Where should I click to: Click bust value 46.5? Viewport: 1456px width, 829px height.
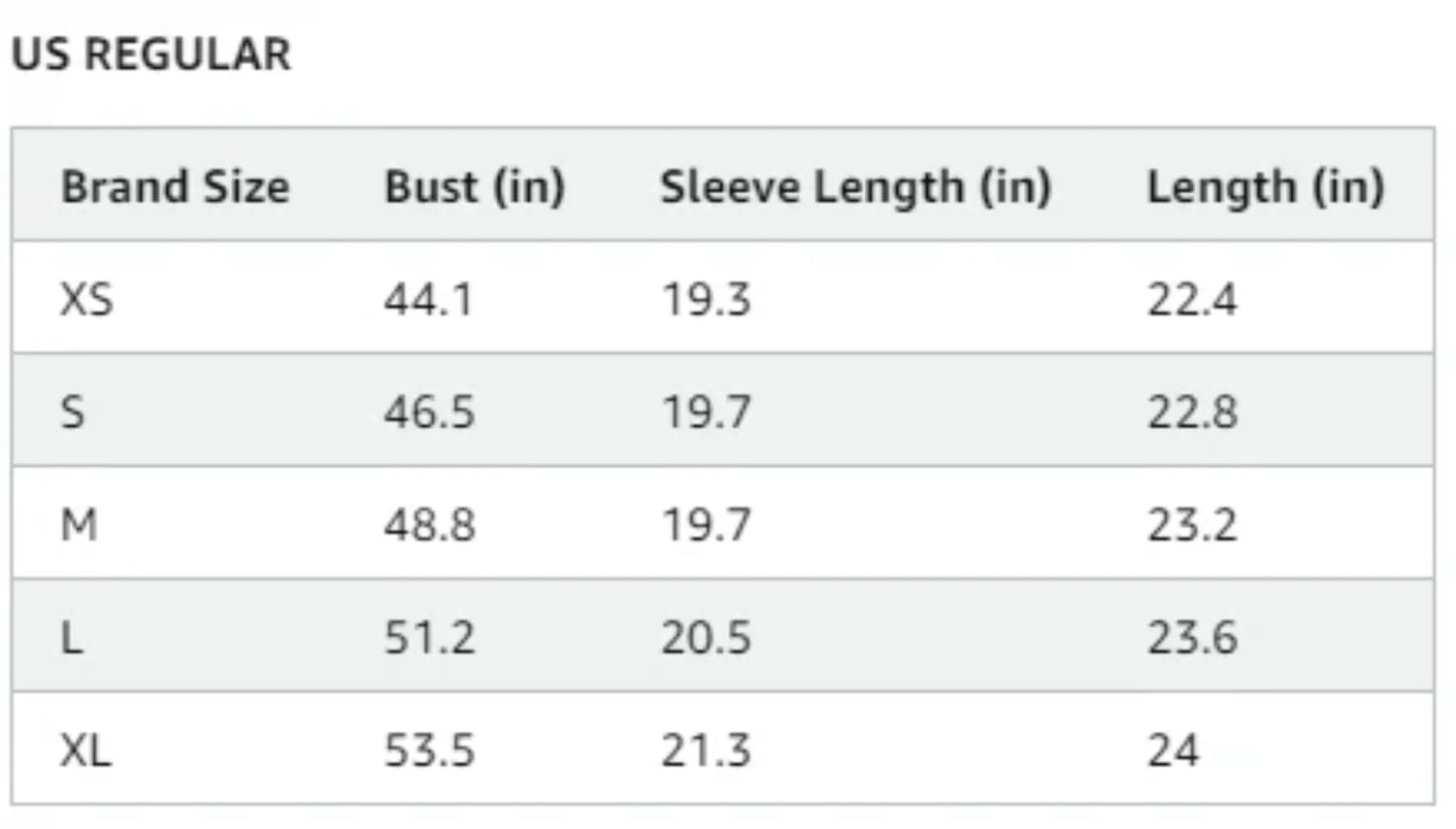[x=429, y=413]
